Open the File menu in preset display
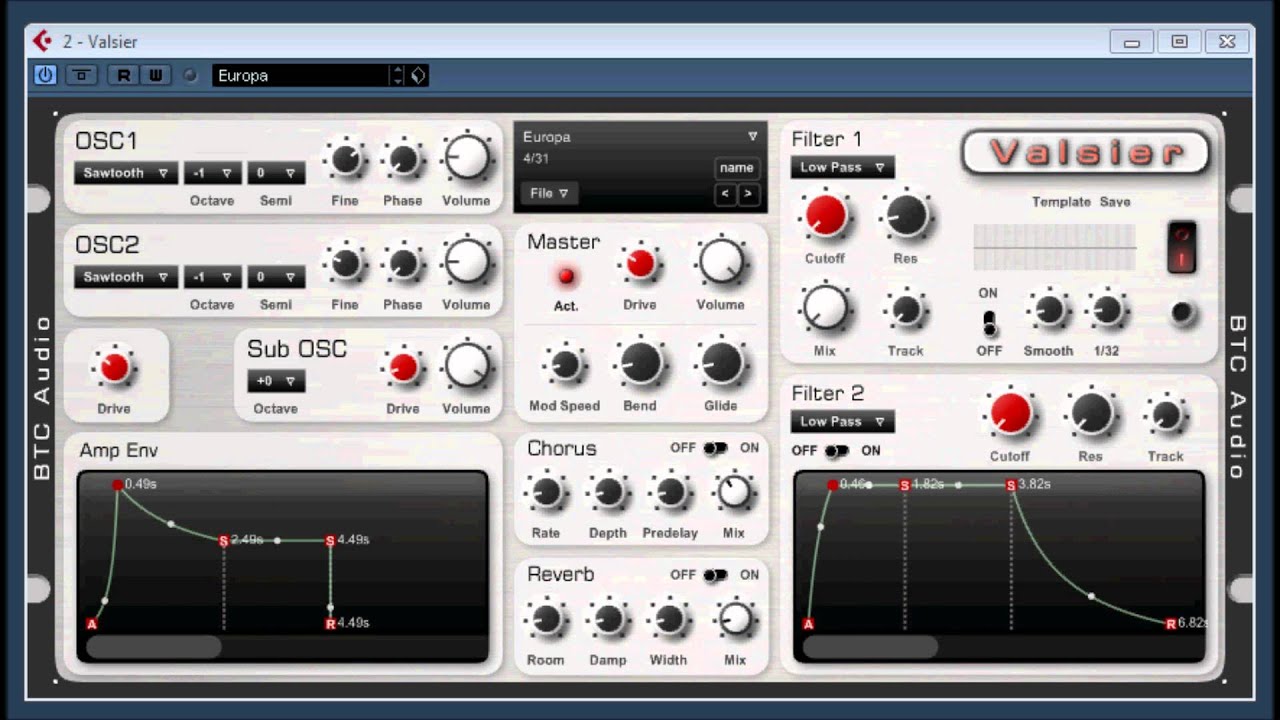This screenshot has width=1280, height=720. coord(549,193)
